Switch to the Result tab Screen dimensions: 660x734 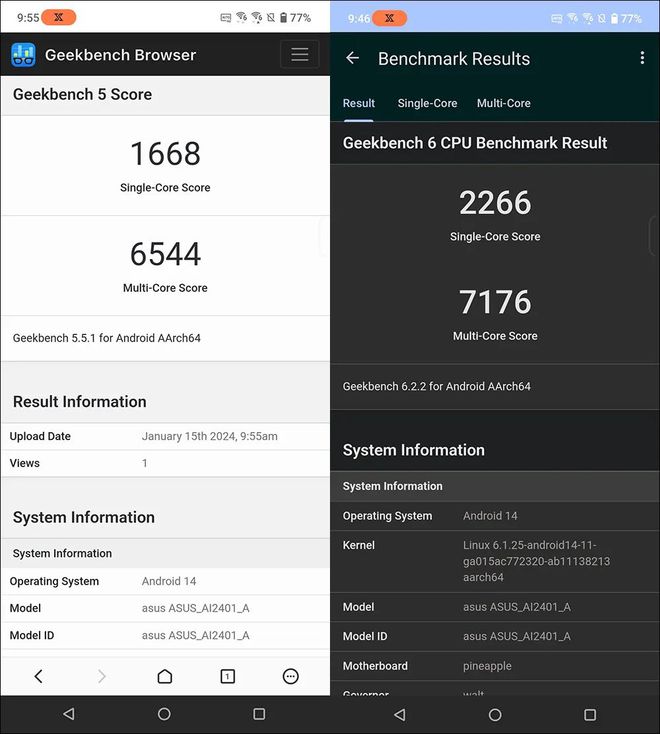click(x=359, y=103)
